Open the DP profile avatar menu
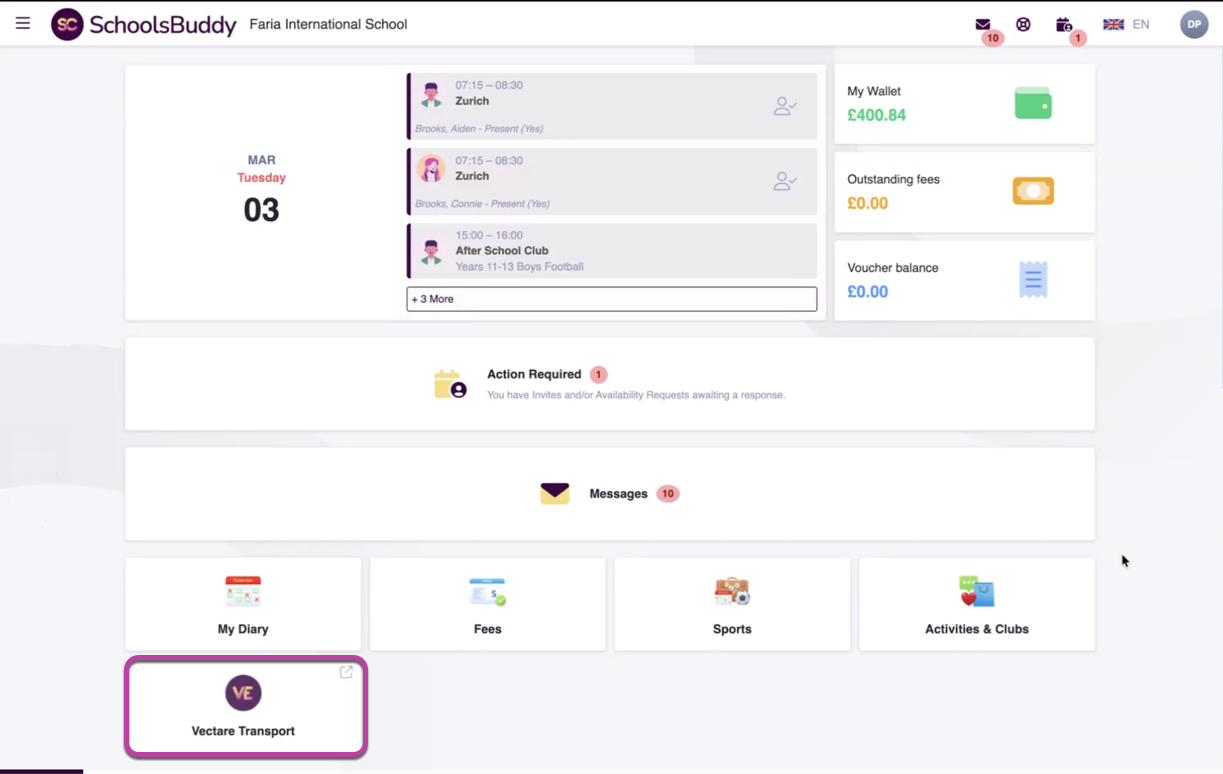This screenshot has width=1223, height=774. pos(1194,24)
